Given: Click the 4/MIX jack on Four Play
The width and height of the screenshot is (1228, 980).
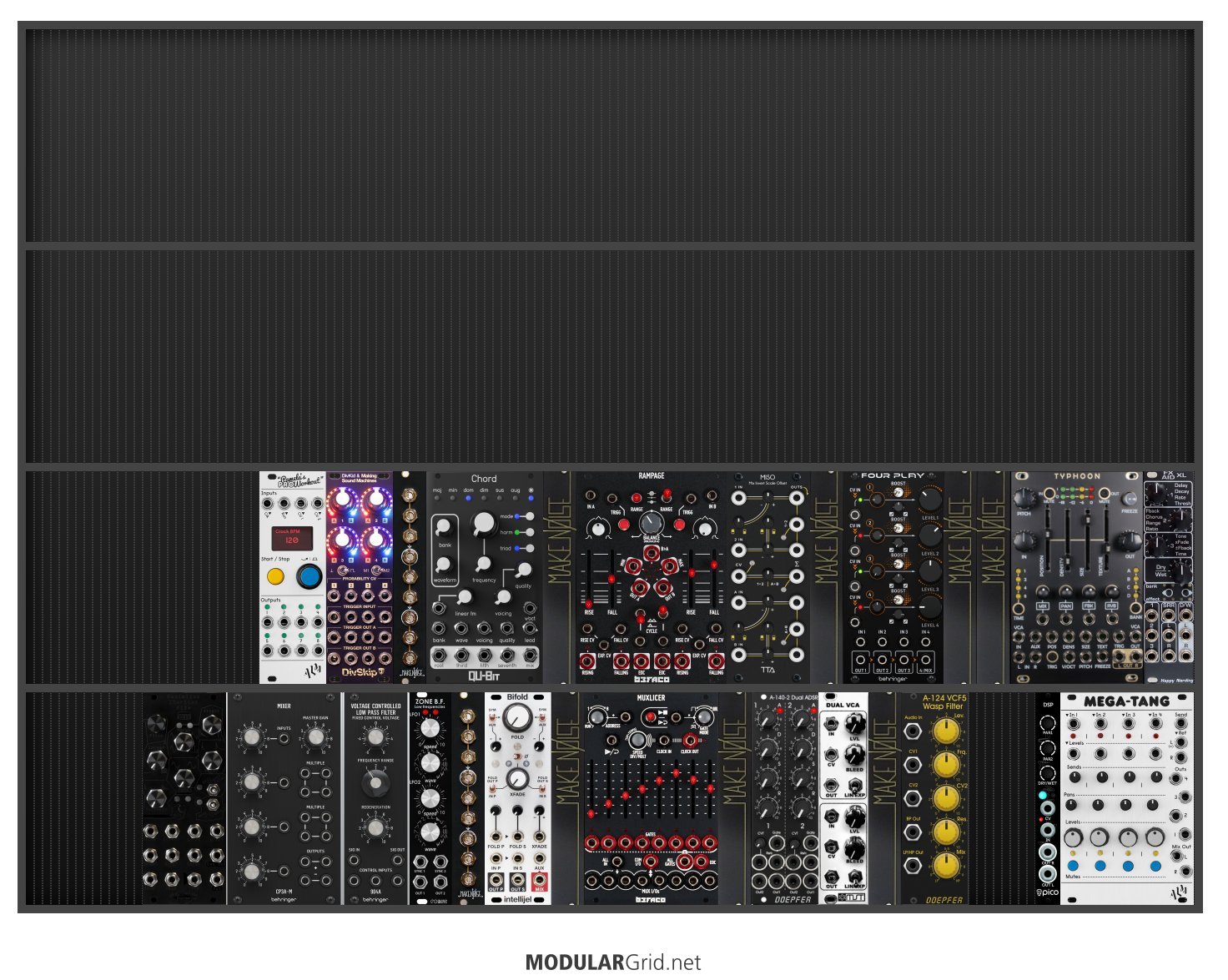Looking at the screenshot, I should (x=925, y=659).
